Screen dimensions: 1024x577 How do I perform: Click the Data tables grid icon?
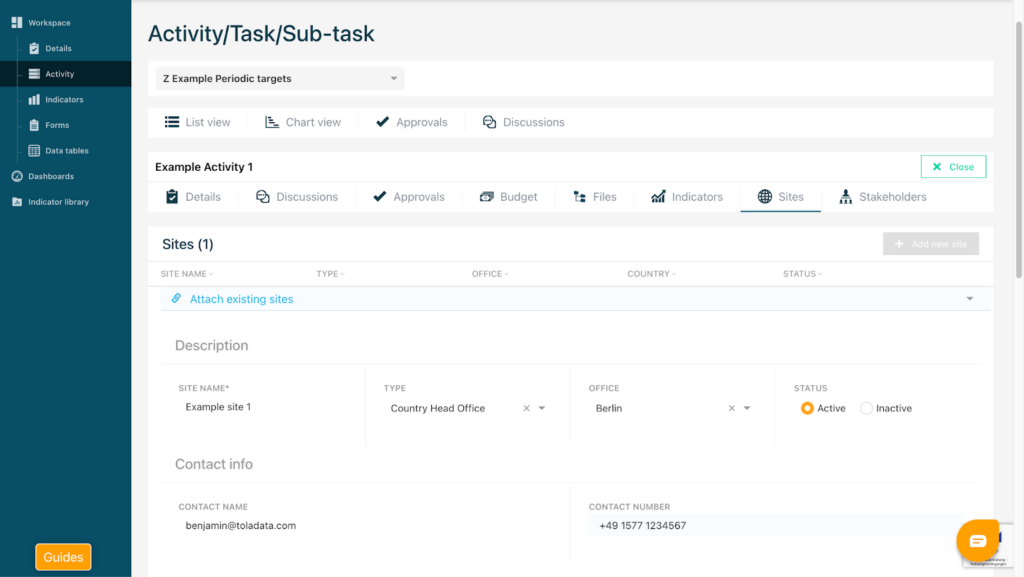coord(34,151)
